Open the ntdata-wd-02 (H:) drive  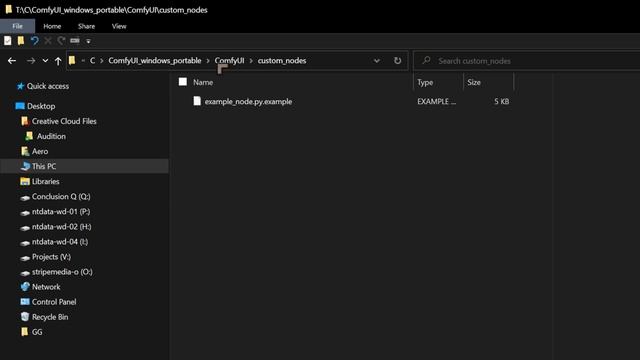[62, 227]
